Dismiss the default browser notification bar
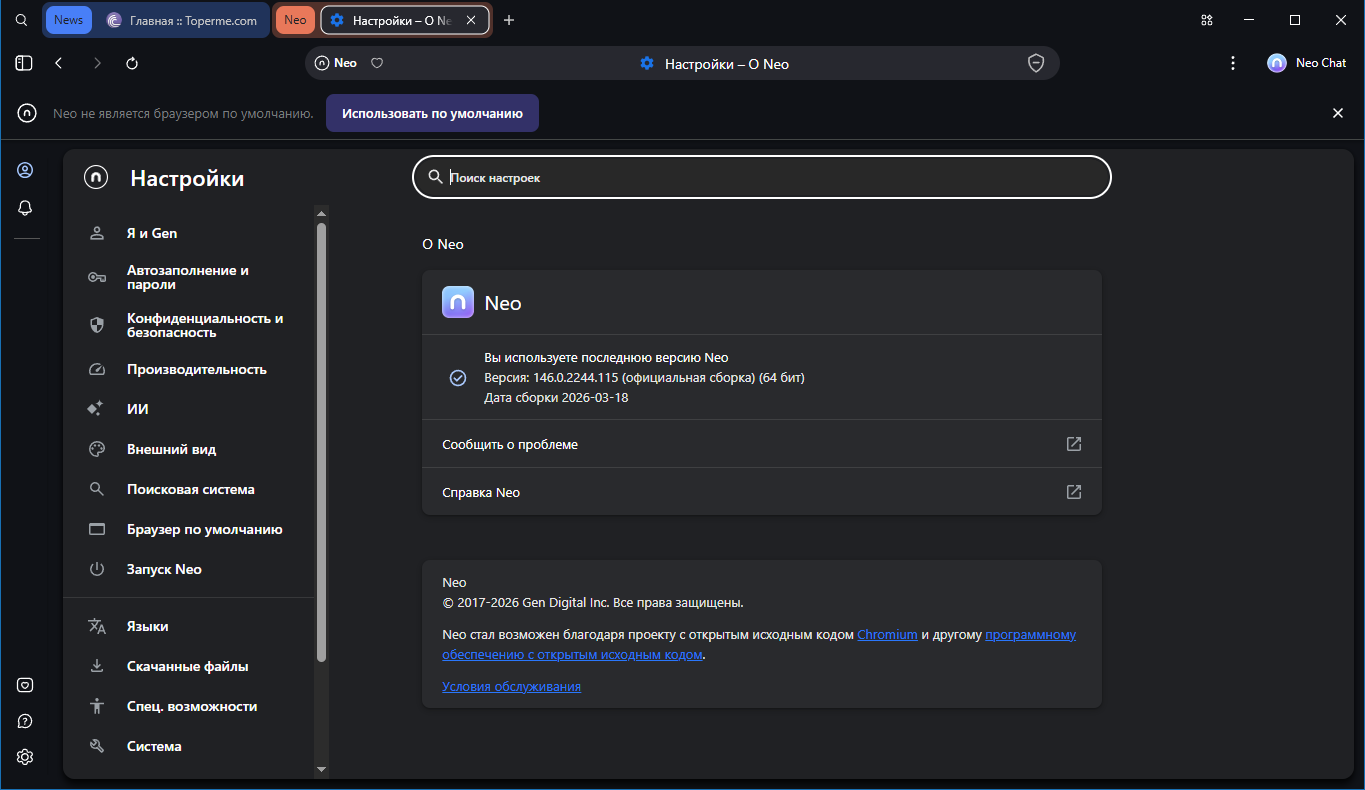 pyautogui.click(x=1338, y=113)
